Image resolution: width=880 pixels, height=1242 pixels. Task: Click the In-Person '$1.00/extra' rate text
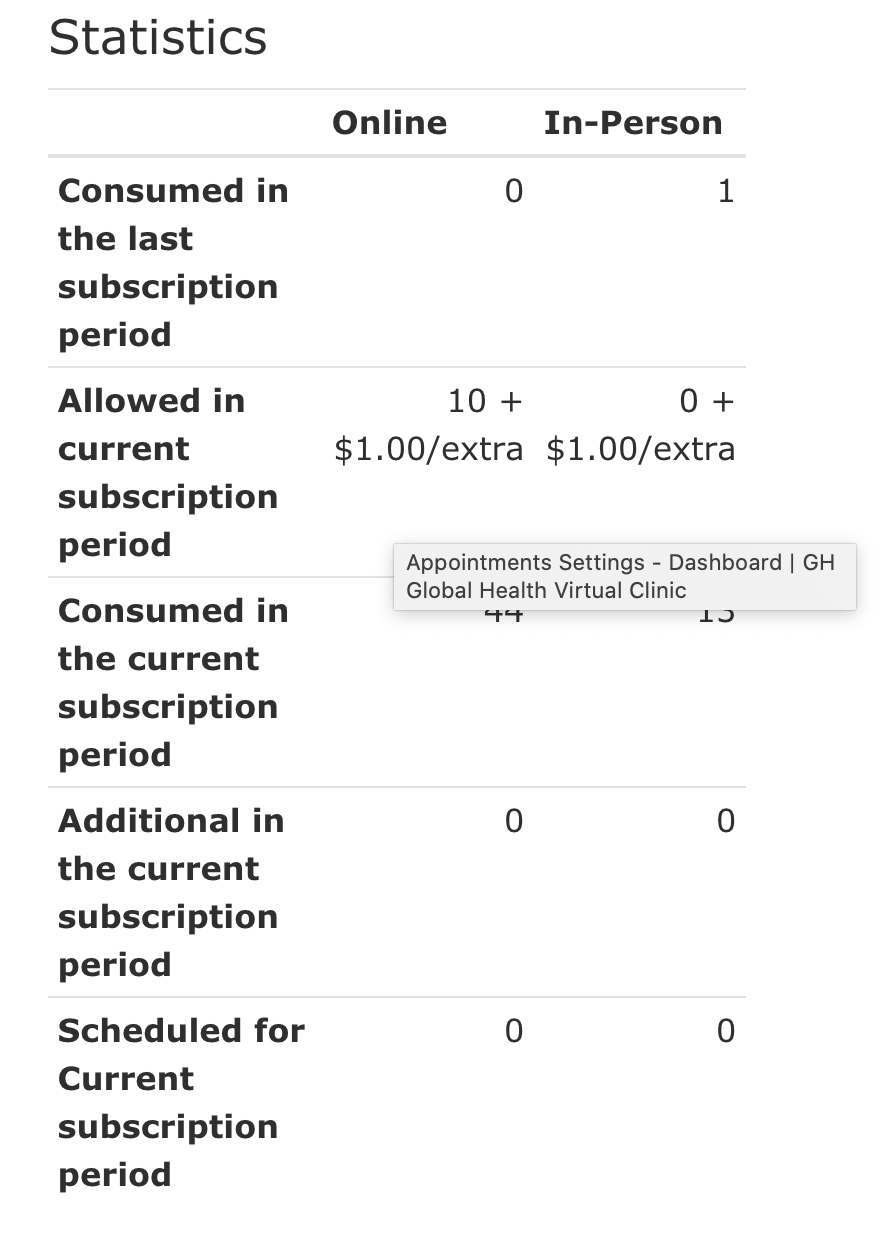pos(640,449)
